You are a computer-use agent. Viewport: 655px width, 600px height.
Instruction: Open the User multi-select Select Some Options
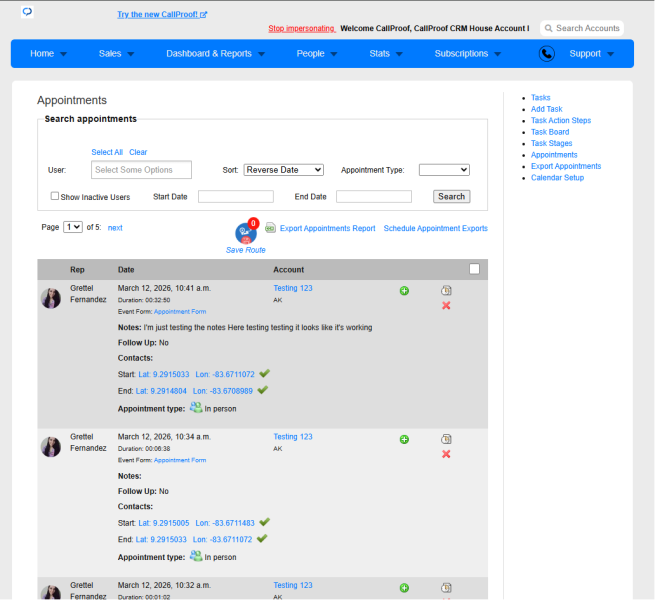click(142, 170)
